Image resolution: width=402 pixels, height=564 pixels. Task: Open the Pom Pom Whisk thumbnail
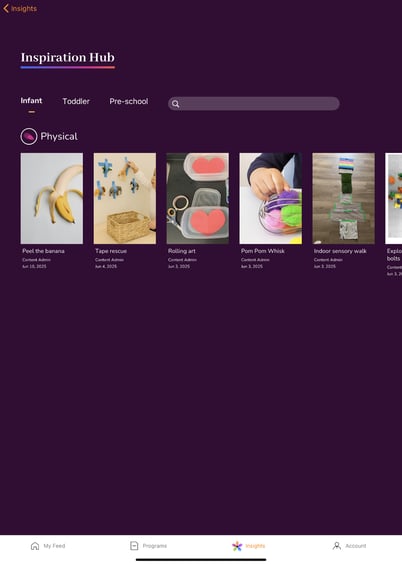271,199
